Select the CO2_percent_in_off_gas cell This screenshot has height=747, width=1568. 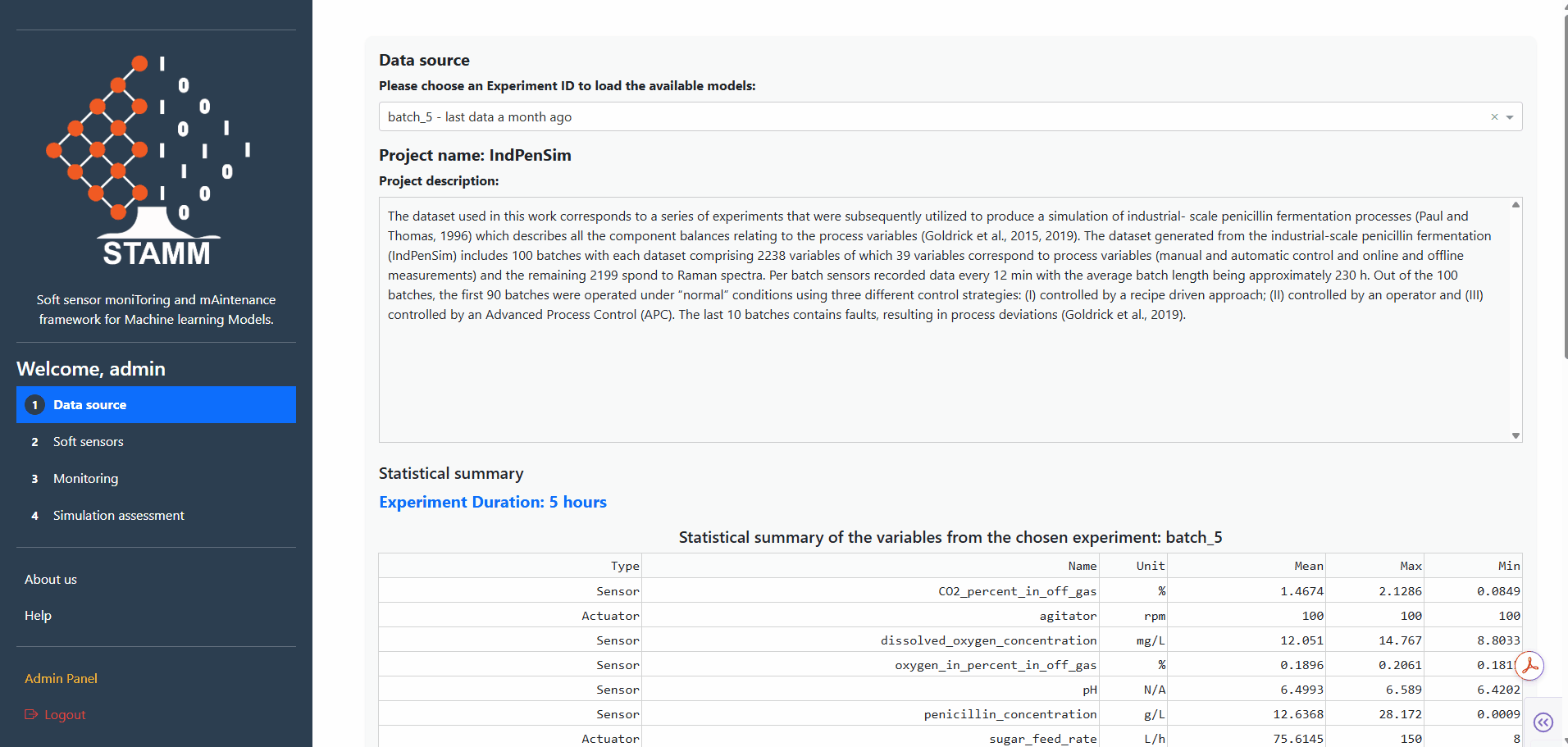pyautogui.click(x=870, y=590)
